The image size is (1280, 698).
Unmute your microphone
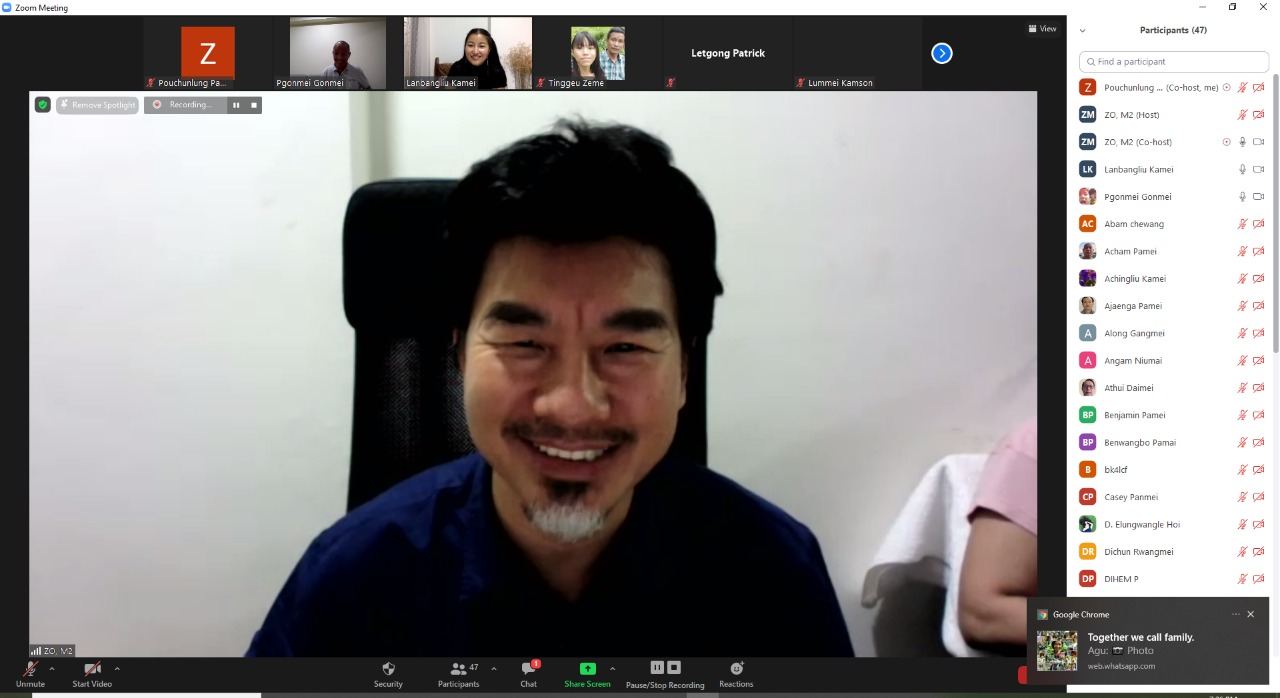pyautogui.click(x=30, y=669)
